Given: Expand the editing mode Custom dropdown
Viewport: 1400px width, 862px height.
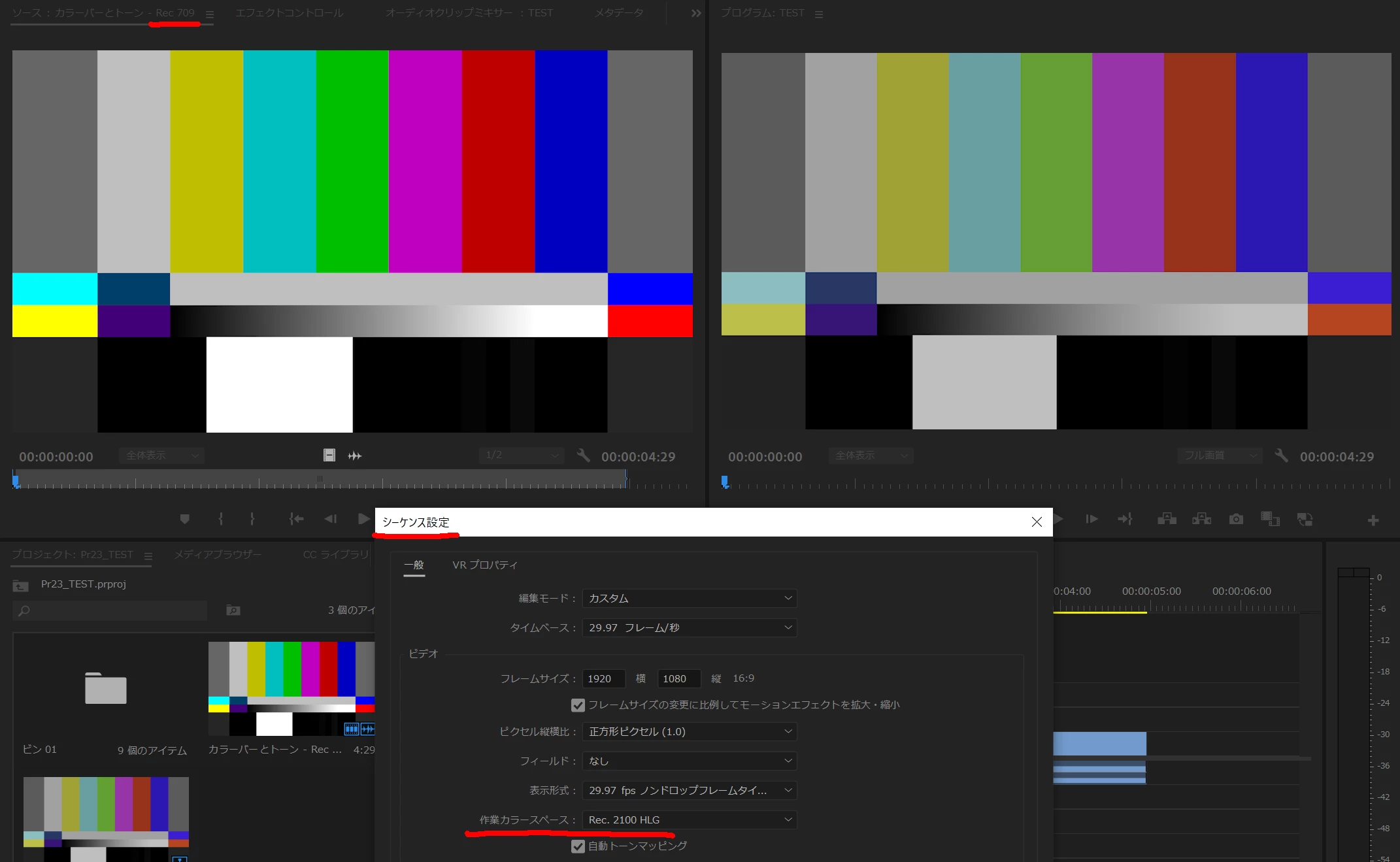Looking at the screenshot, I should click(689, 598).
